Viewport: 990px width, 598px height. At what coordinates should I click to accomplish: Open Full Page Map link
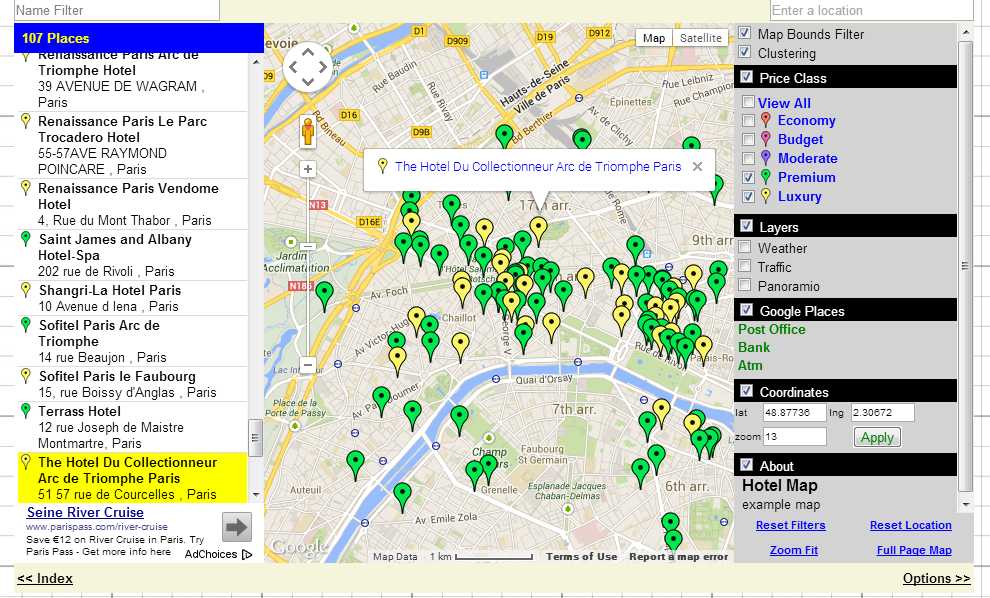pyautogui.click(x=914, y=551)
